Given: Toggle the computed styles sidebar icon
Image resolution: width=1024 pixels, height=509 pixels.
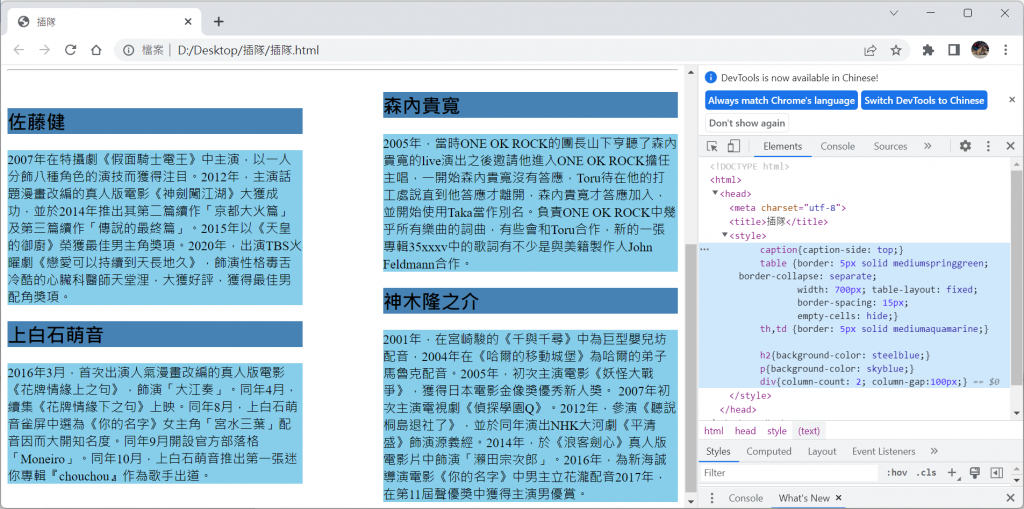Looking at the screenshot, I should (x=997, y=472).
